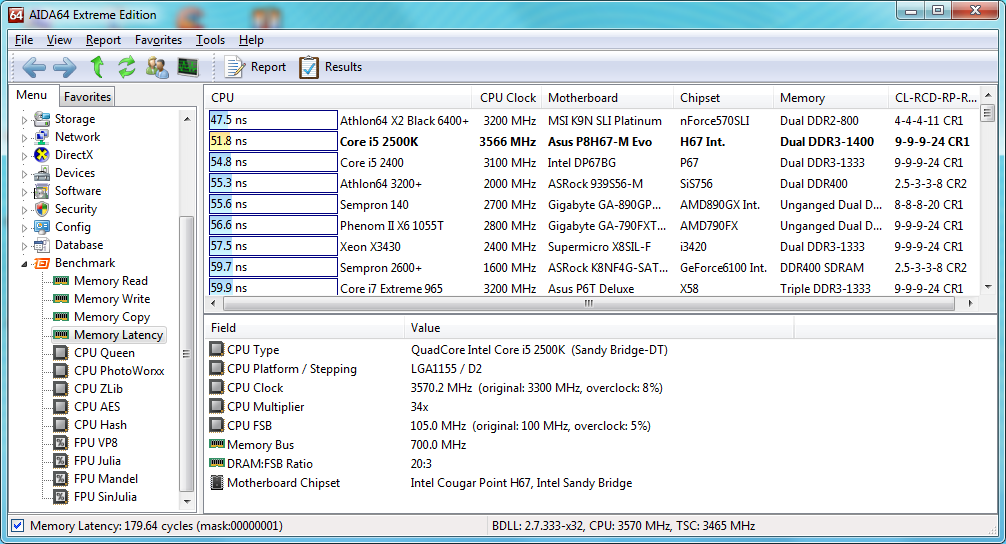The width and height of the screenshot is (1006, 544).
Task: Sort by the Motherboard column header
Action: click(608, 98)
